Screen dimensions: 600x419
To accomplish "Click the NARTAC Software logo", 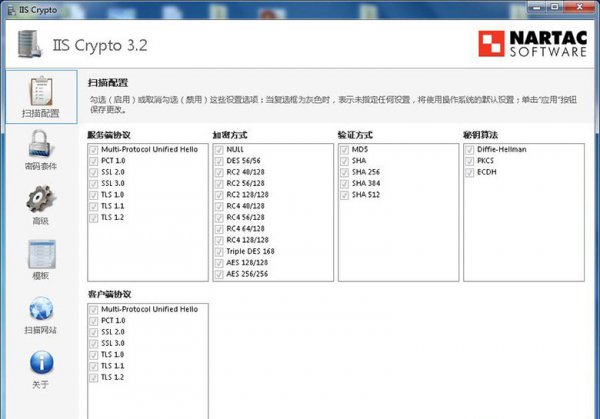I will 532,44.
